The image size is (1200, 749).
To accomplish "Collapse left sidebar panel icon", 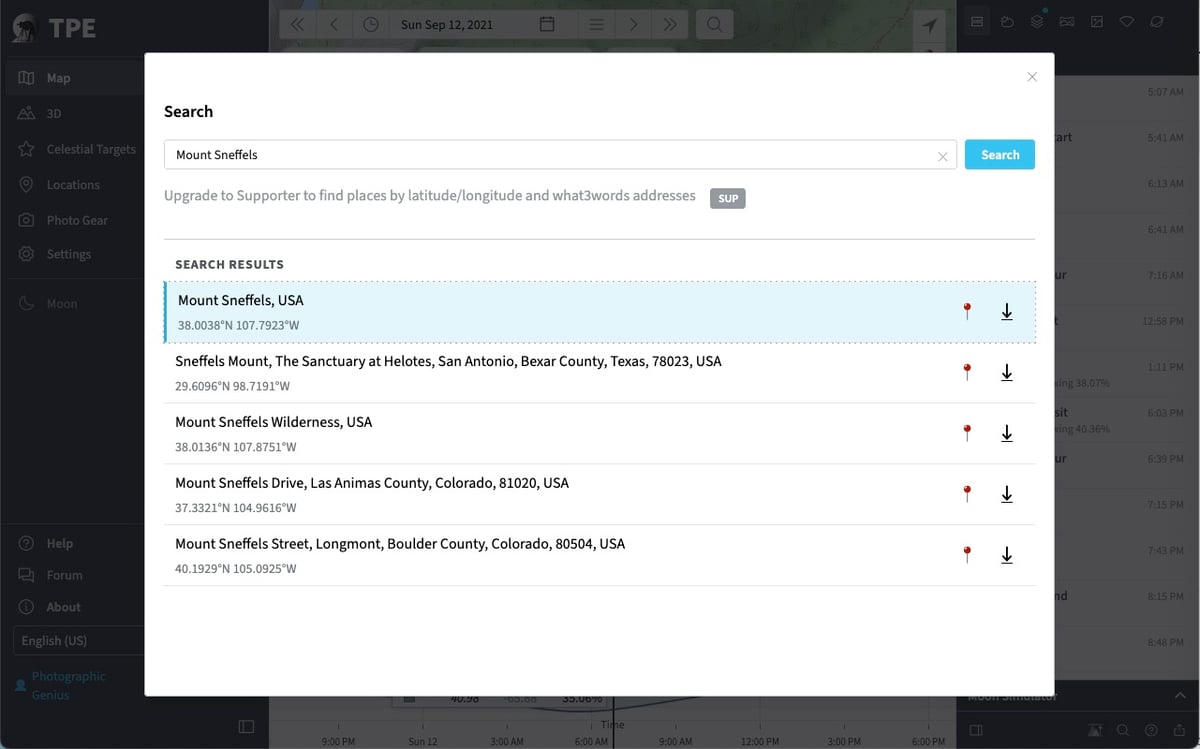I will (246, 727).
